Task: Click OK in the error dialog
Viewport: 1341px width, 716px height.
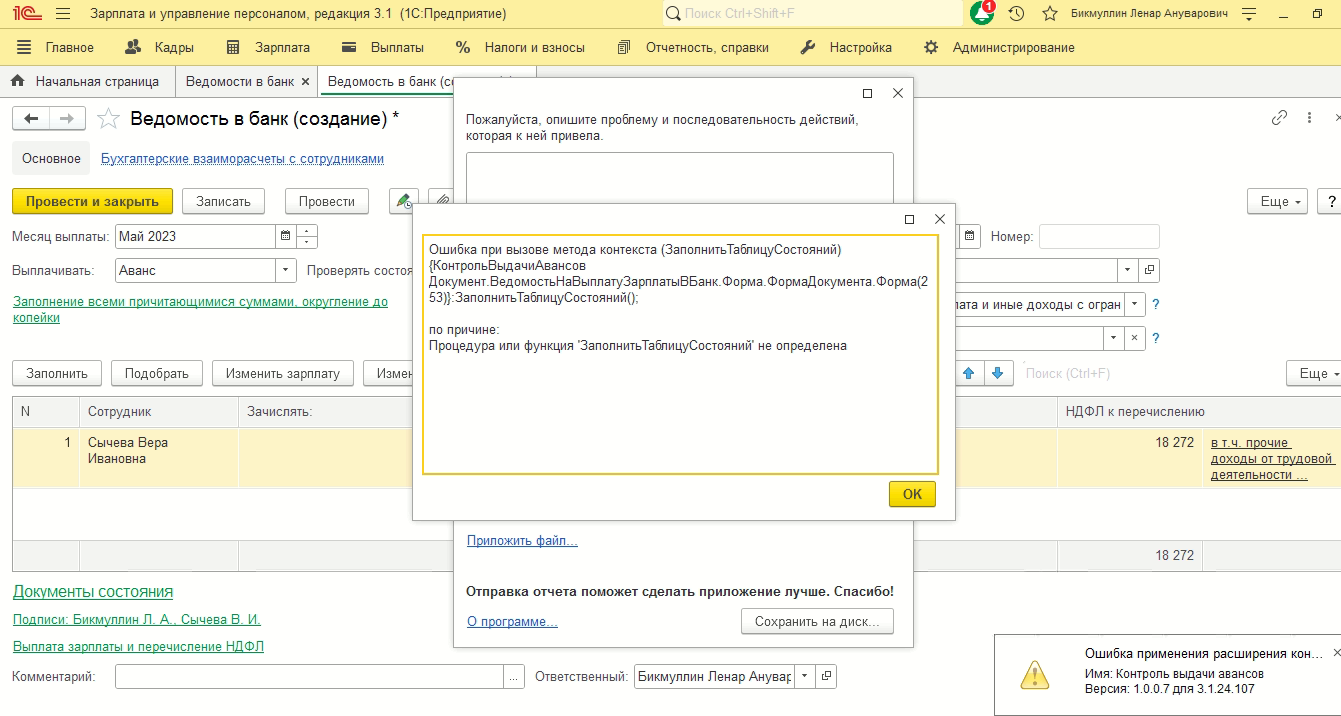Action: [912, 494]
